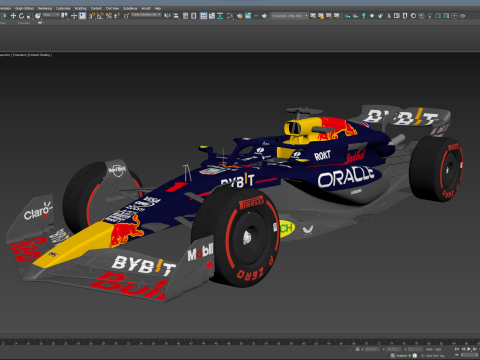Click the Y coordinate field
Screen dimensions: 480x360
click(394, 349)
